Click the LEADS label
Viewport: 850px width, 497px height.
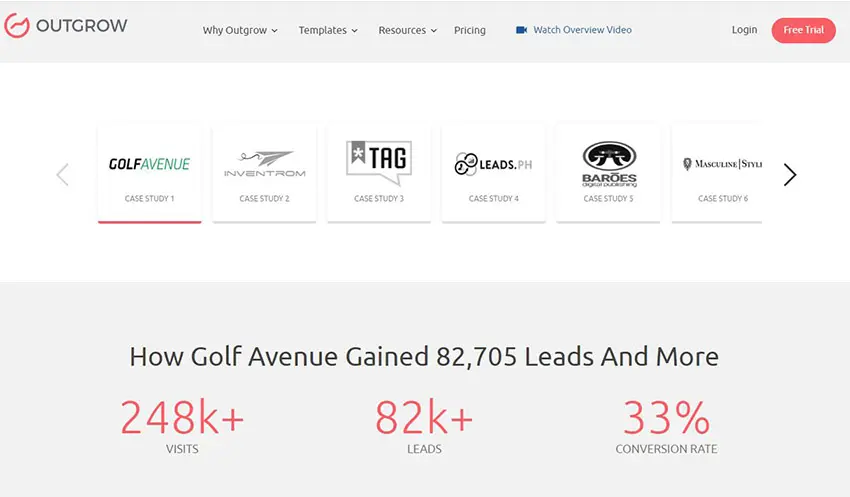pos(424,449)
